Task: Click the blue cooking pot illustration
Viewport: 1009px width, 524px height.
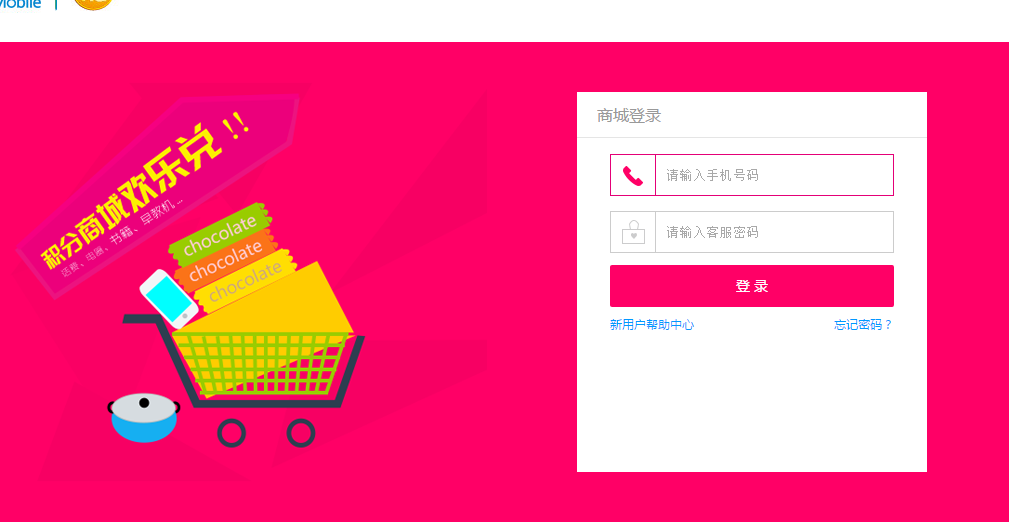Action: pyautogui.click(x=143, y=417)
